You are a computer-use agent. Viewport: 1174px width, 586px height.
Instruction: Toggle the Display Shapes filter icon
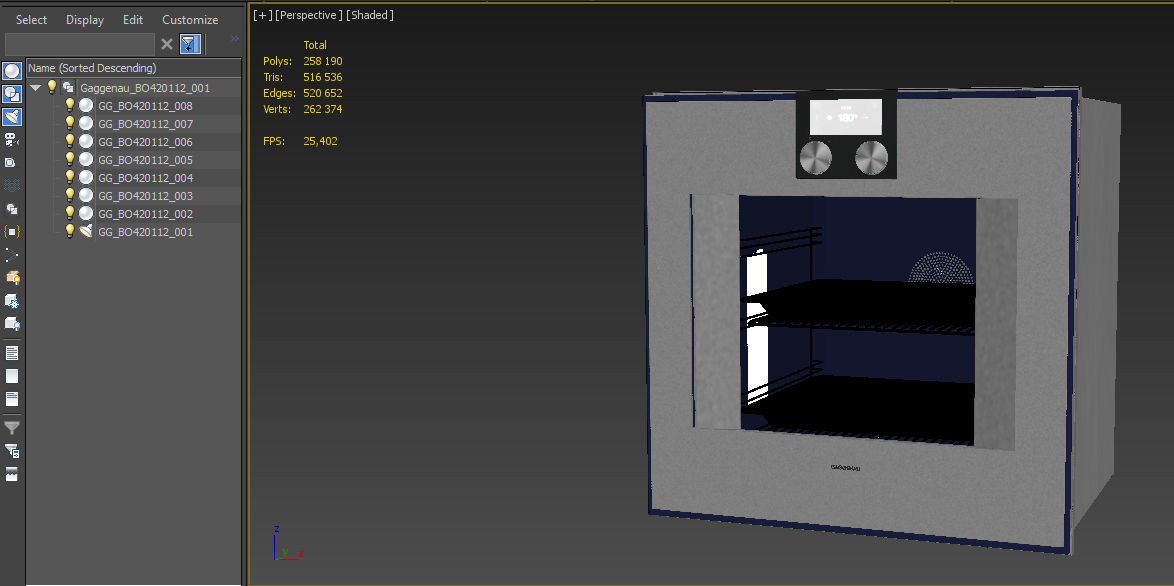tap(12, 94)
